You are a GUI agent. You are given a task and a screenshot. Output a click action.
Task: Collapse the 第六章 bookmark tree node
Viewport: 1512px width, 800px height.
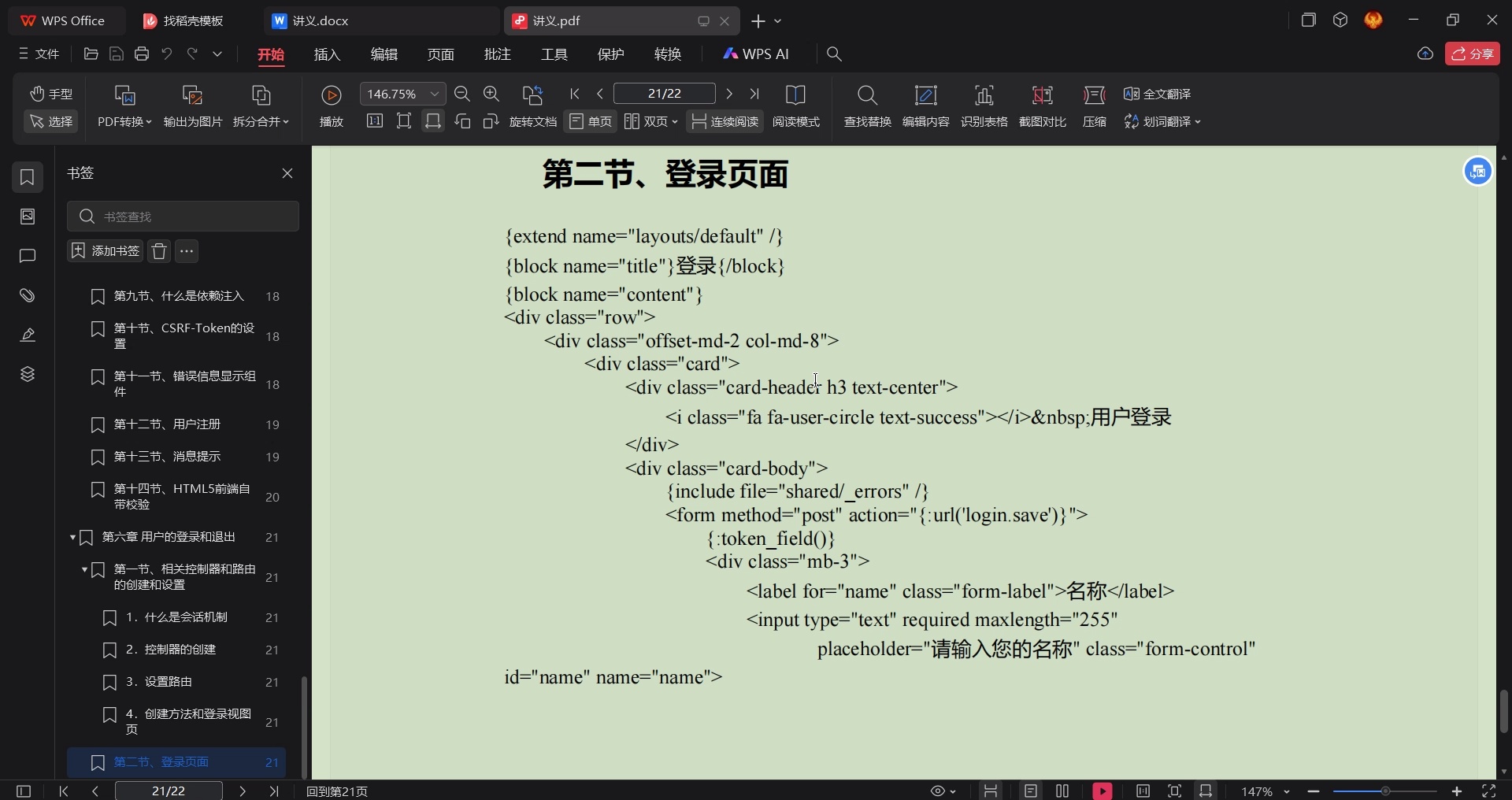72,538
